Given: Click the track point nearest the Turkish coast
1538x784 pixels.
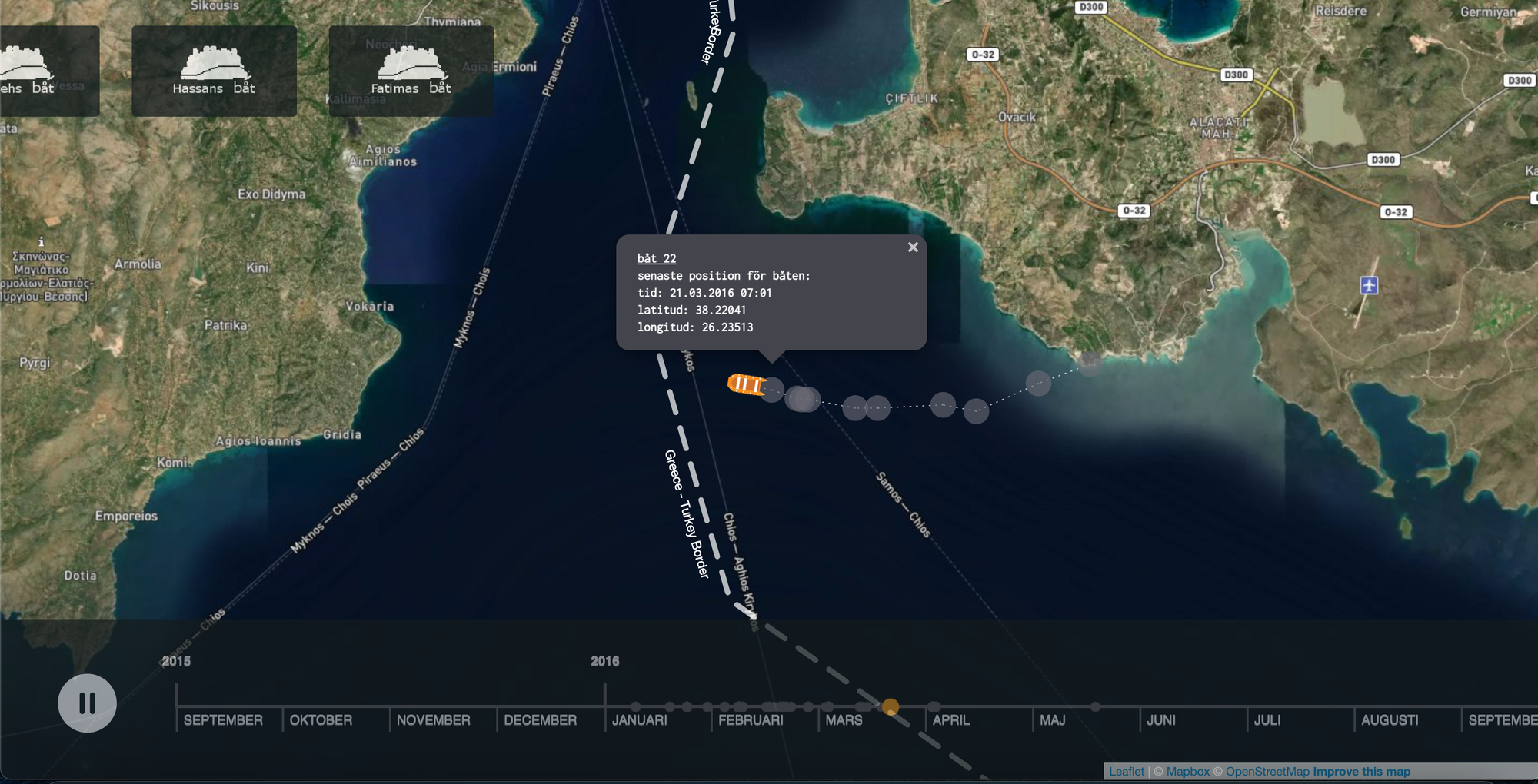Looking at the screenshot, I should coord(1089,363).
